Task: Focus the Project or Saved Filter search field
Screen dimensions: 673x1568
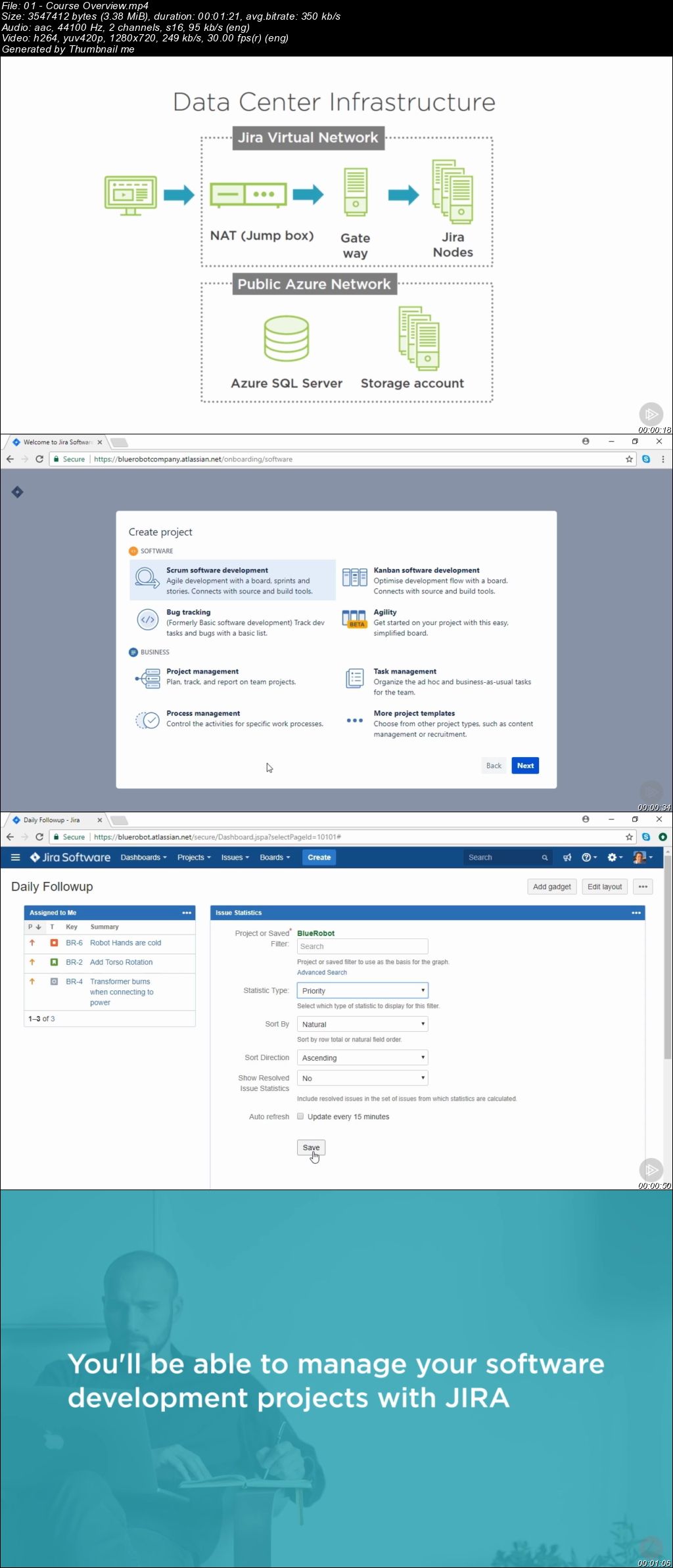Action: pos(363,946)
